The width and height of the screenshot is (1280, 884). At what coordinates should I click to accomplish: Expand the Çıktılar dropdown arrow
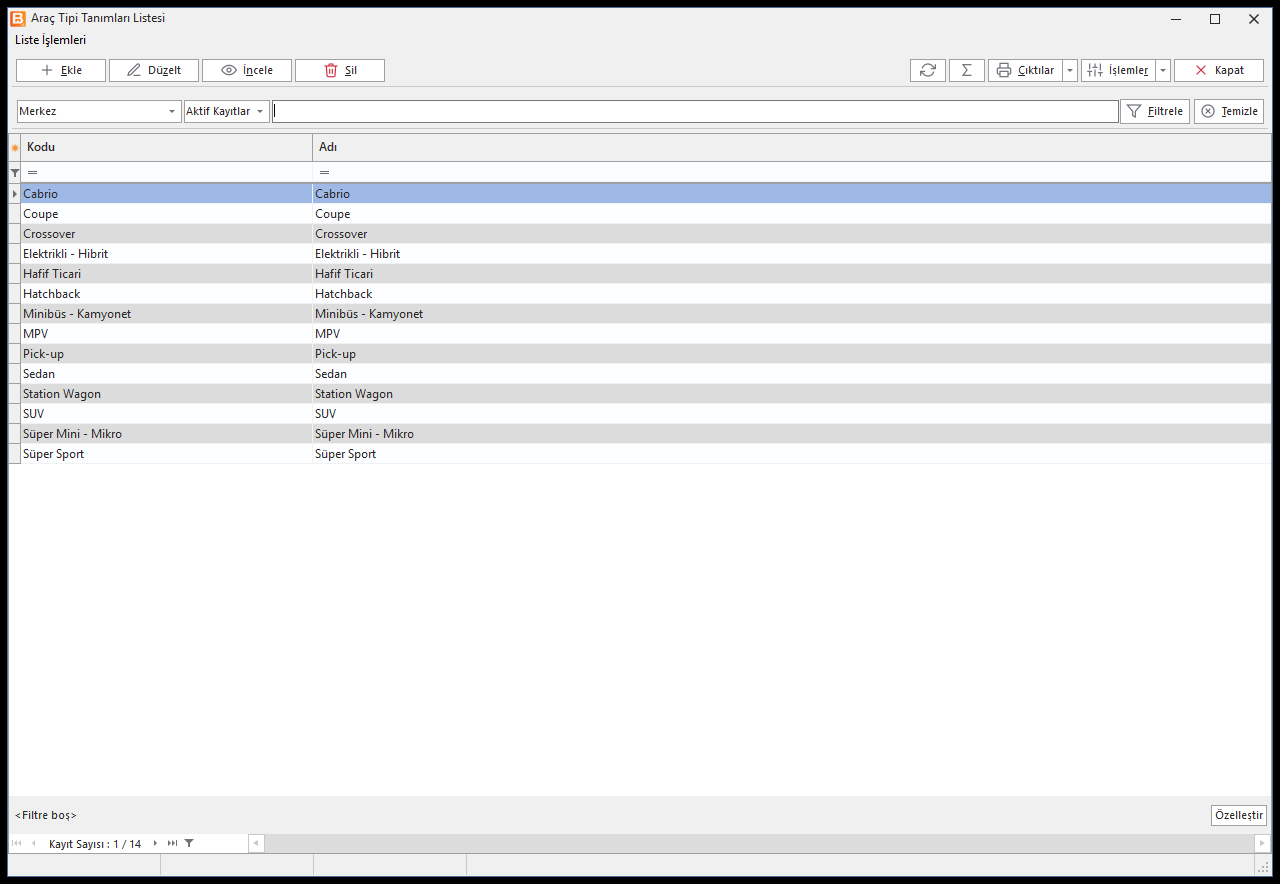click(1070, 70)
